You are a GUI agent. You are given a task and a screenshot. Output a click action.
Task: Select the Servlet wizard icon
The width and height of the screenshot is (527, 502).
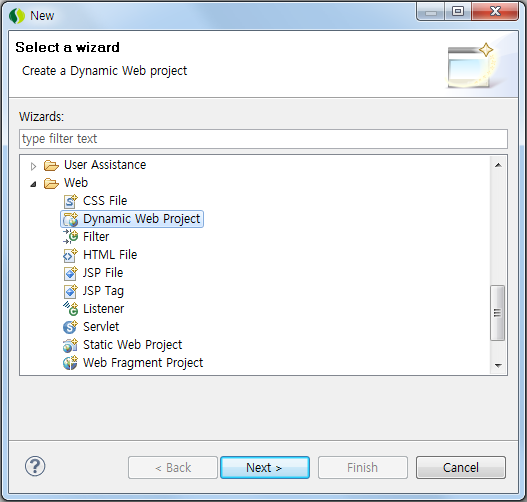pyautogui.click(x=70, y=327)
